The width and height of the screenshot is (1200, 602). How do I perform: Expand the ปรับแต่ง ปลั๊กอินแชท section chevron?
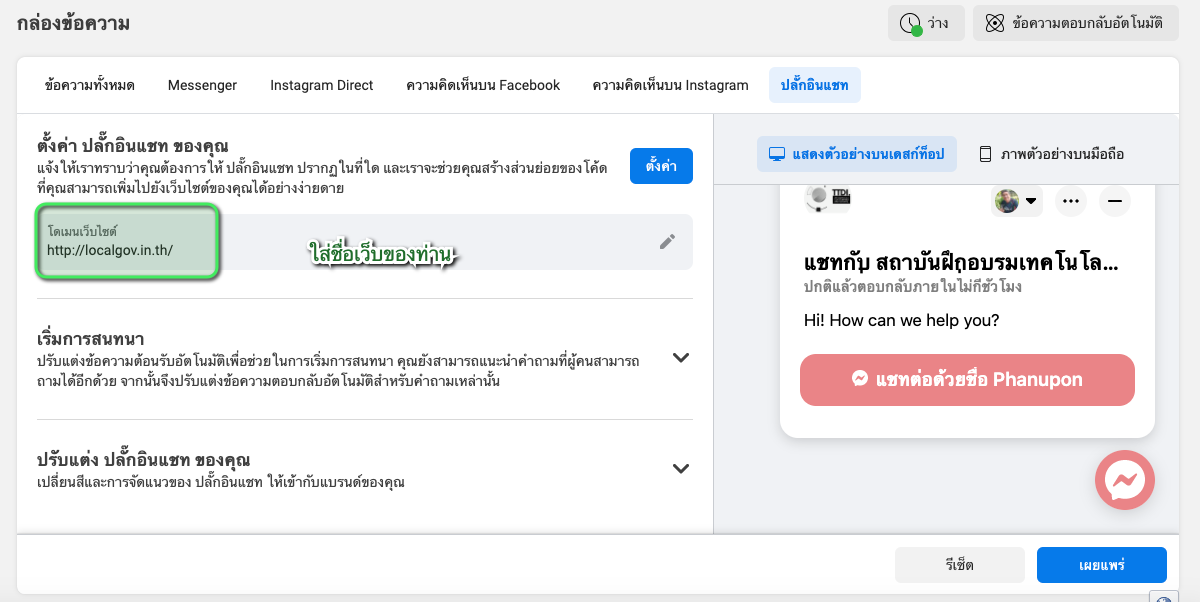click(x=681, y=468)
